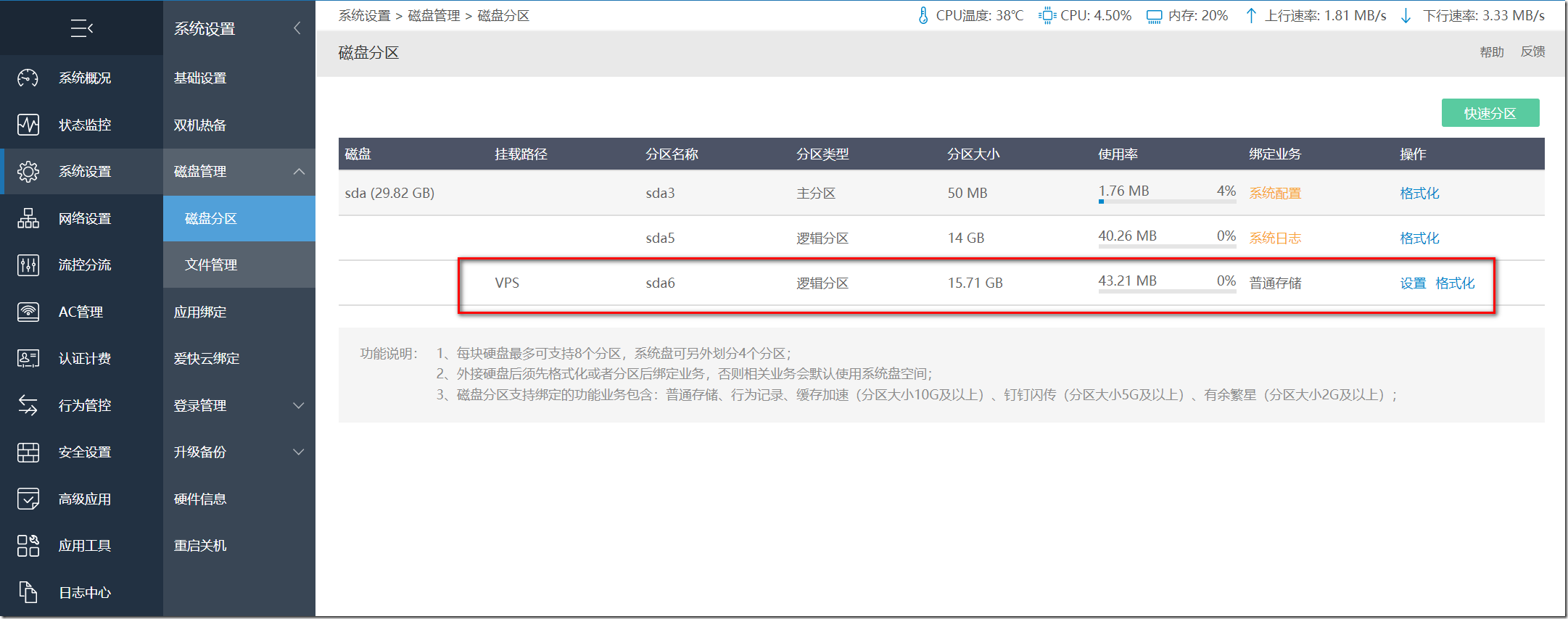Open the 安全设置 firewall icon
The image size is (1568, 619).
coord(28,452)
